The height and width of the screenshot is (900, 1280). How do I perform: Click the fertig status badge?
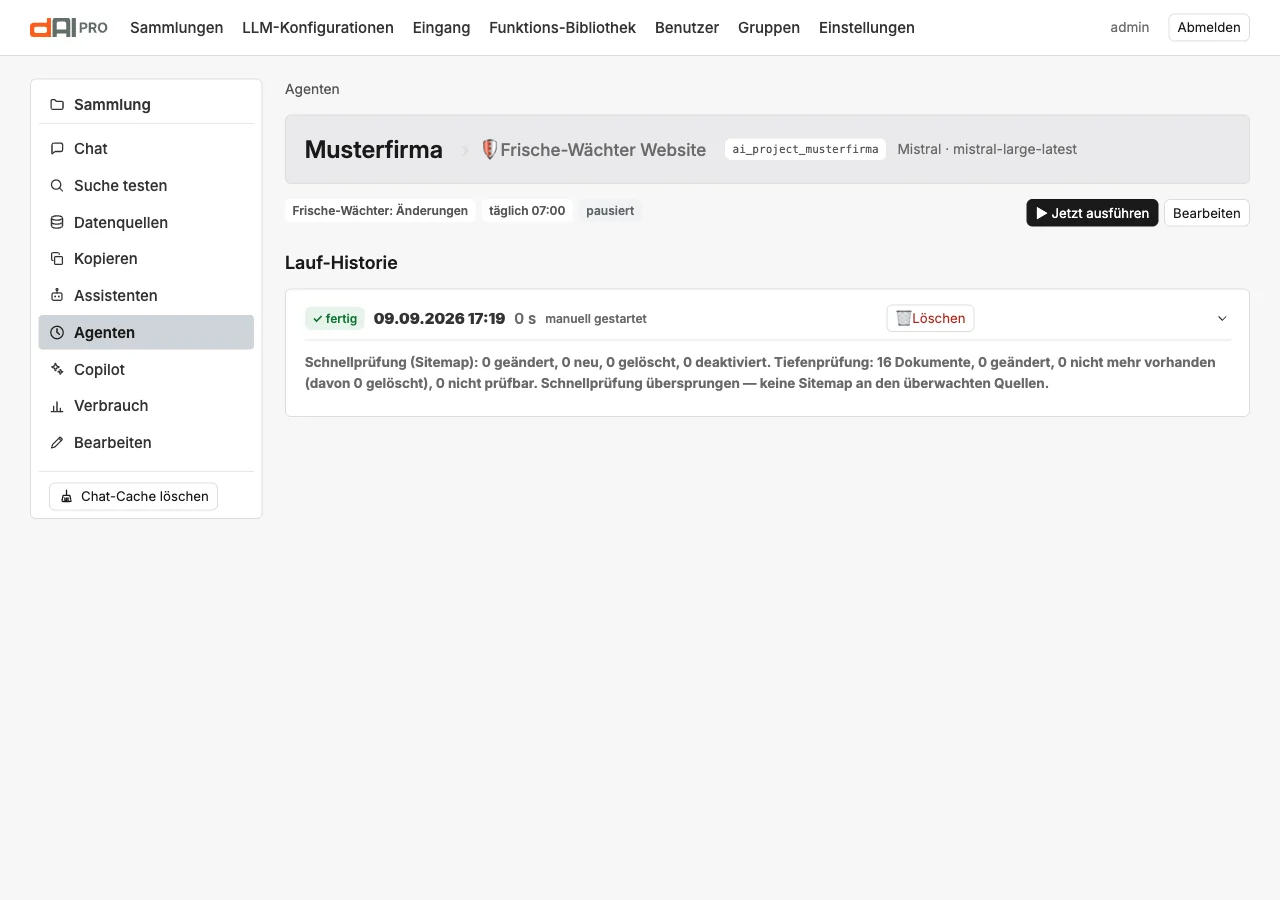335,319
